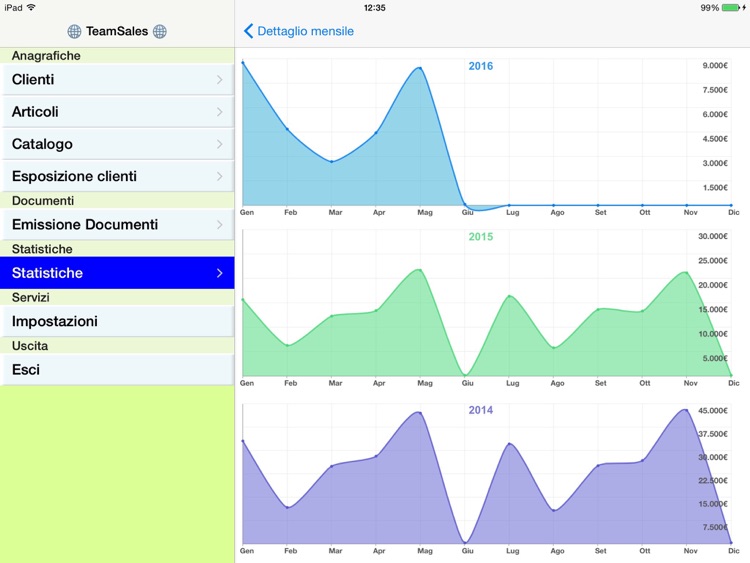Open Esposizione clienti menu row
The height and width of the screenshot is (563, 750).
[117, 176]
